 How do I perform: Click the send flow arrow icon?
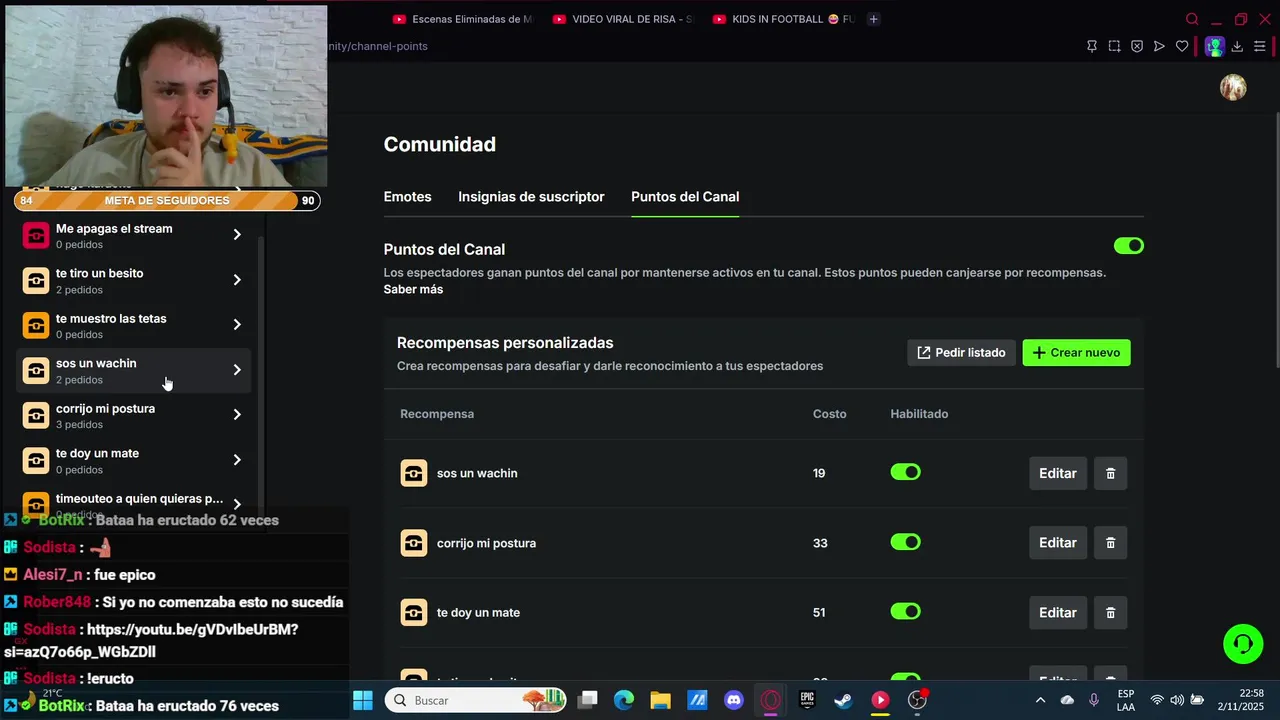1159,46
